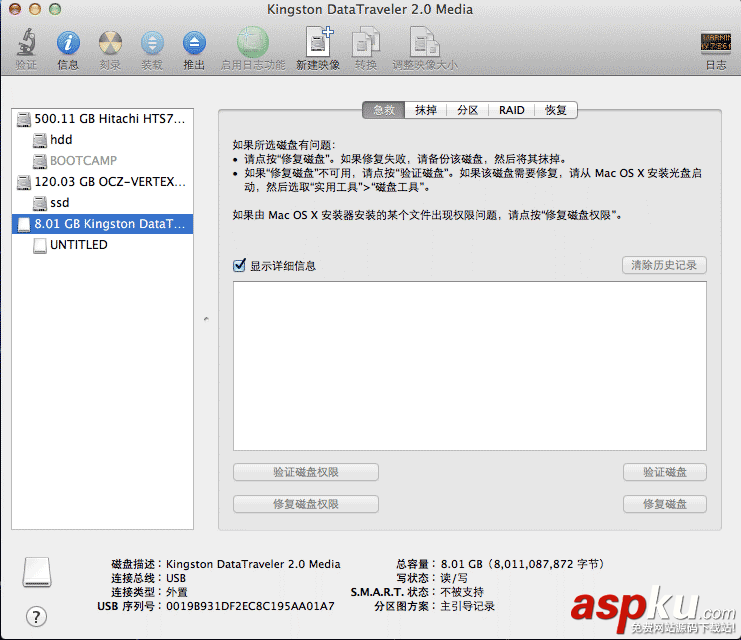This screenshot has height=640, width=741.
Task: Select the 8.01 GB Kingston DataT disk
Action: (103, 224)
